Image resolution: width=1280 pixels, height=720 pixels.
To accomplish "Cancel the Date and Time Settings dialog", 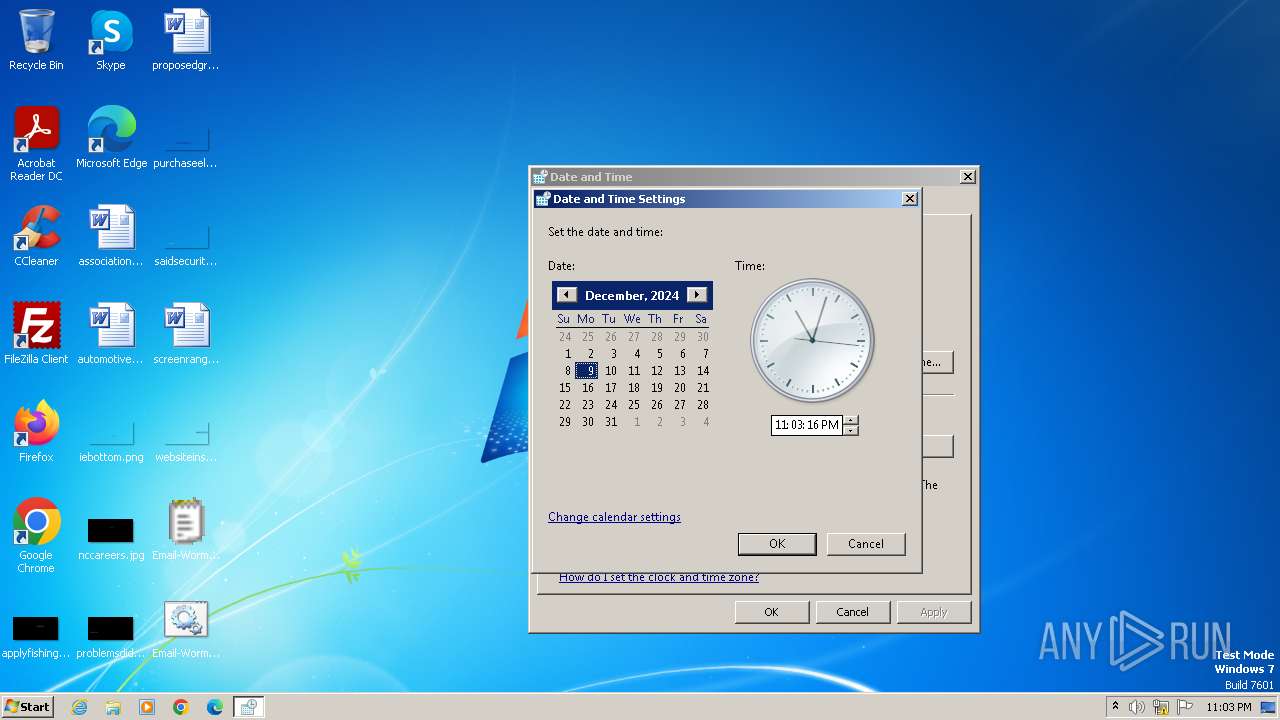I will [866, 544].
